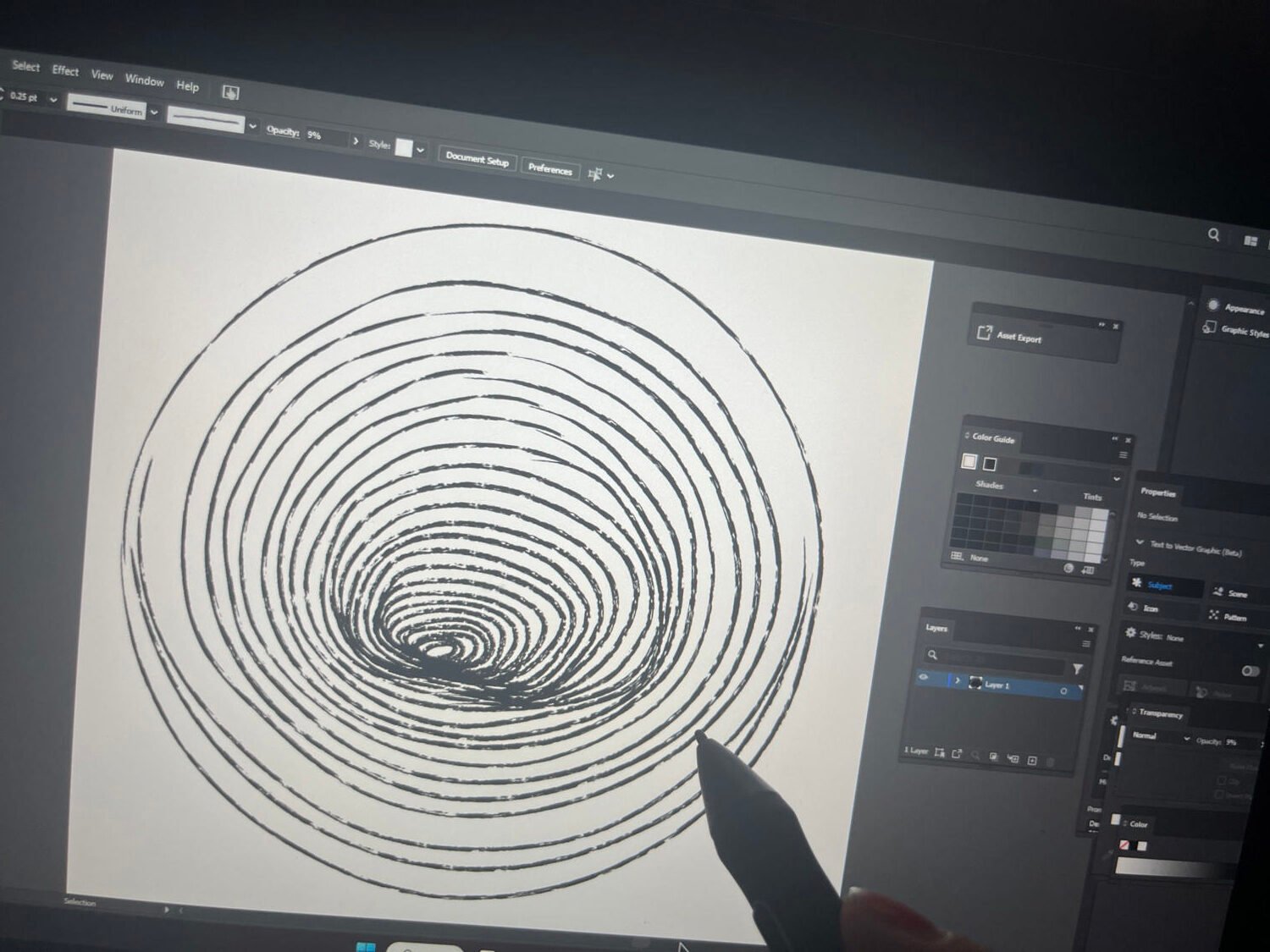Click the Layer 1 thumbnail
Image resolution: width=1270 pixels, height=952 pixels.
[975, 683]
